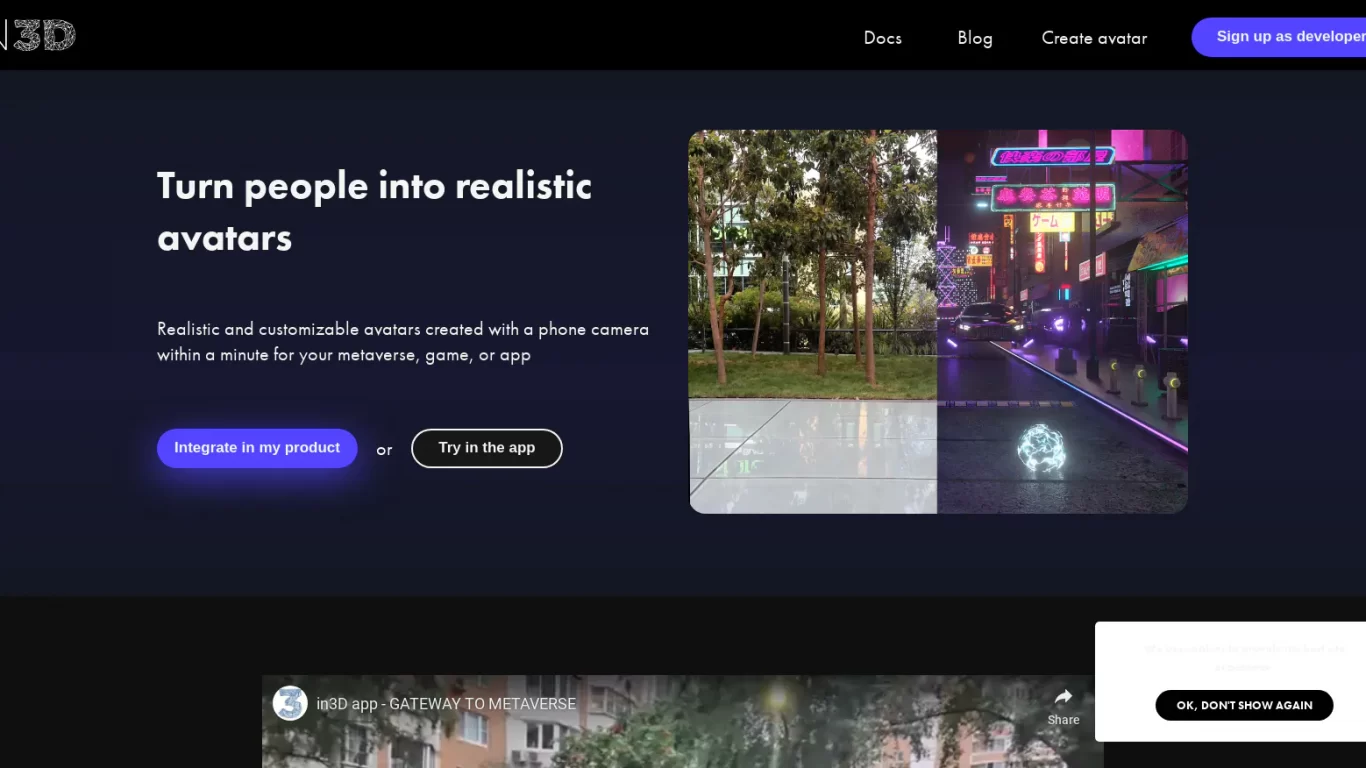Click the in3D channel avatar on the video

pyautogui.click(x=290, y=703)
